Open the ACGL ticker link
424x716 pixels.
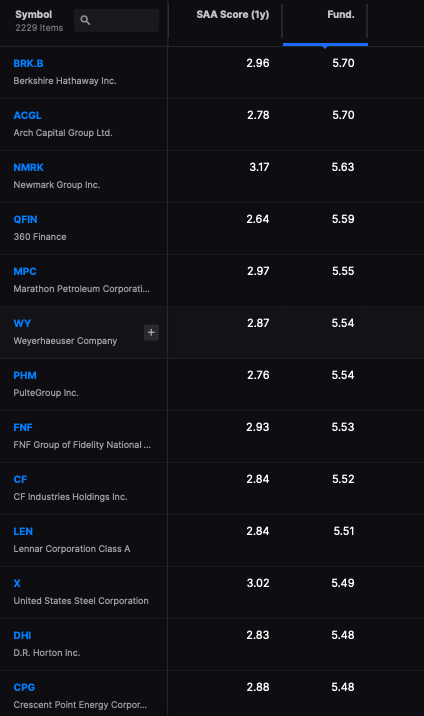27,116
